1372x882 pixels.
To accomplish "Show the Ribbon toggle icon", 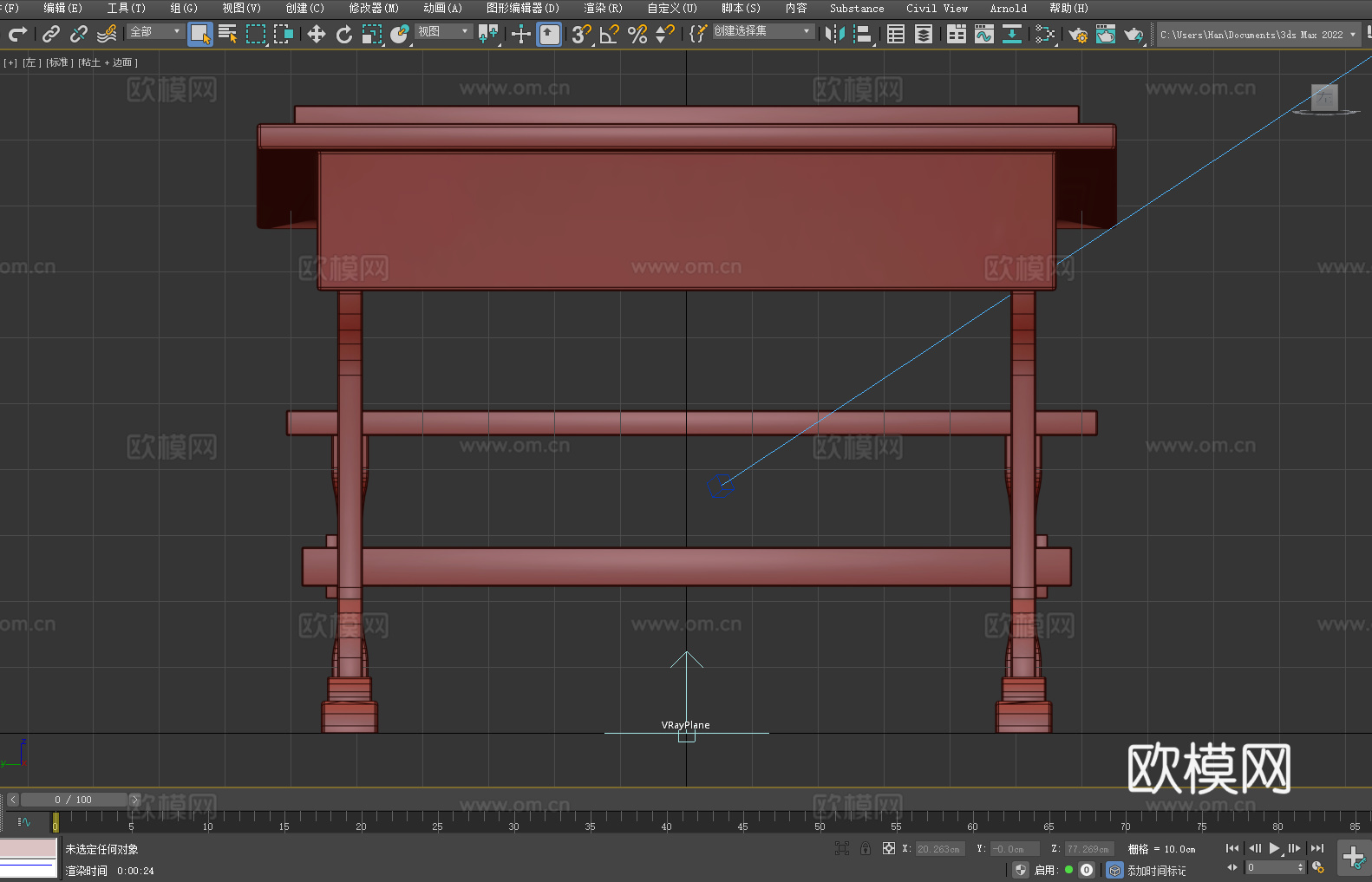I will [x=957, y=34].
